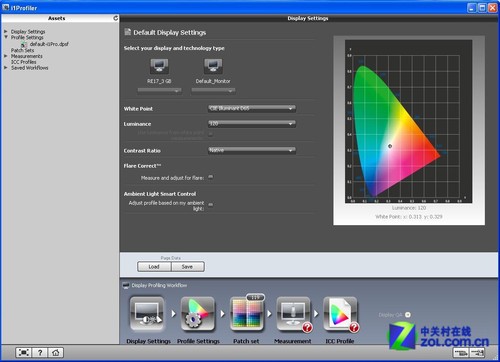Expand the Saved Workflows tree item

pyautogui.click(x=6, y=68)
